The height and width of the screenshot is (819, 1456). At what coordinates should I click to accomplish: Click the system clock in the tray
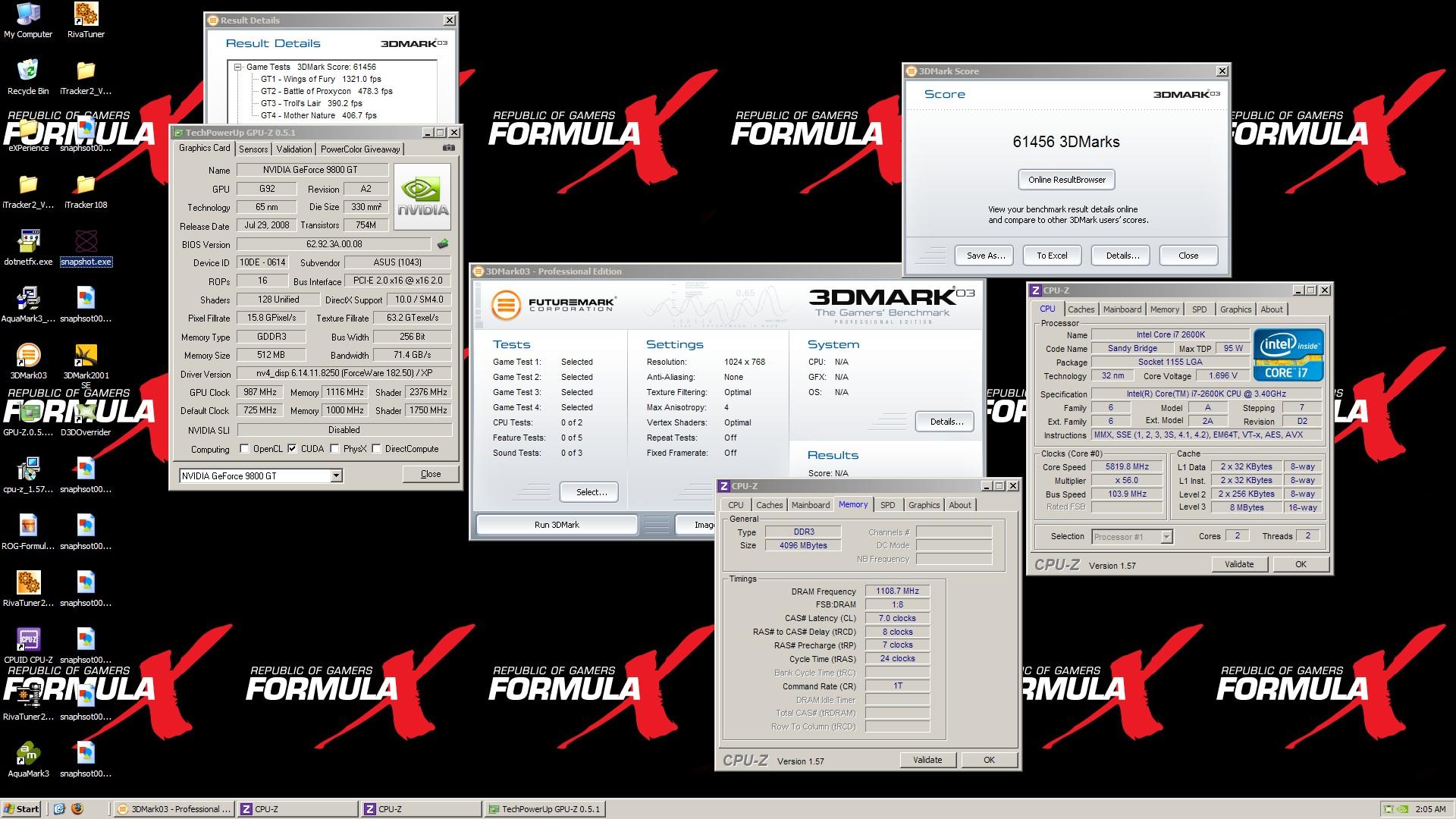pos(1431,809)
